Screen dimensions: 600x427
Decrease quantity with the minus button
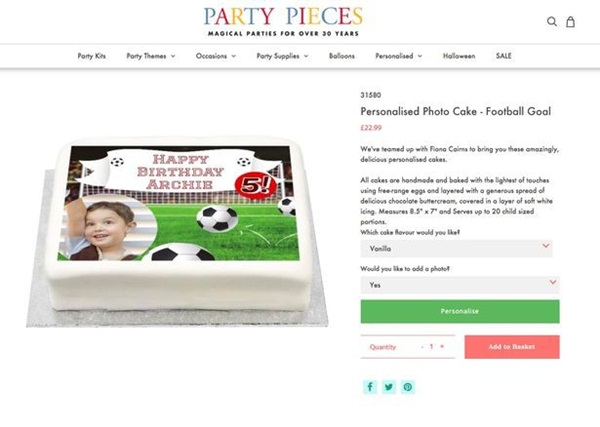click(422, 346)
